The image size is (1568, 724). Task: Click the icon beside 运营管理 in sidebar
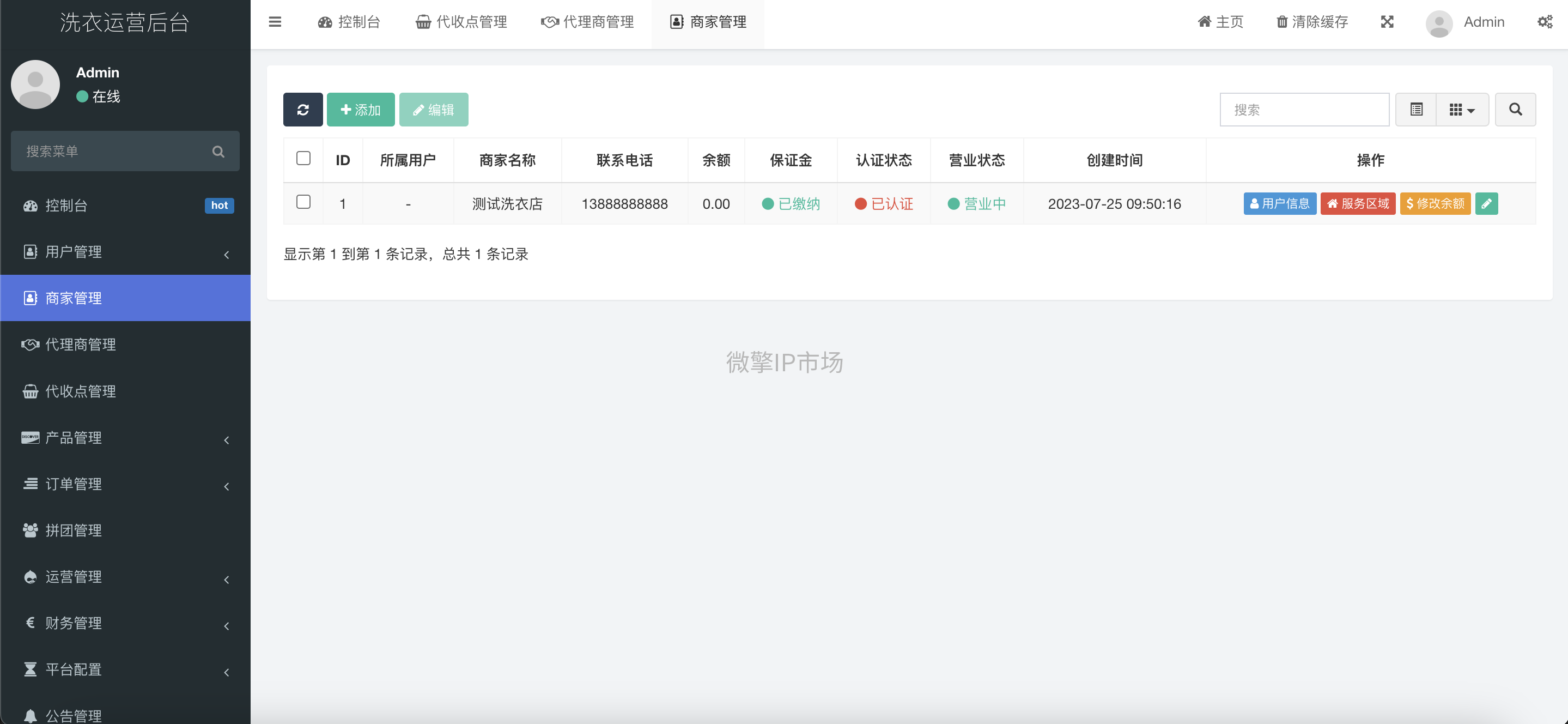(x=31, y=577)
